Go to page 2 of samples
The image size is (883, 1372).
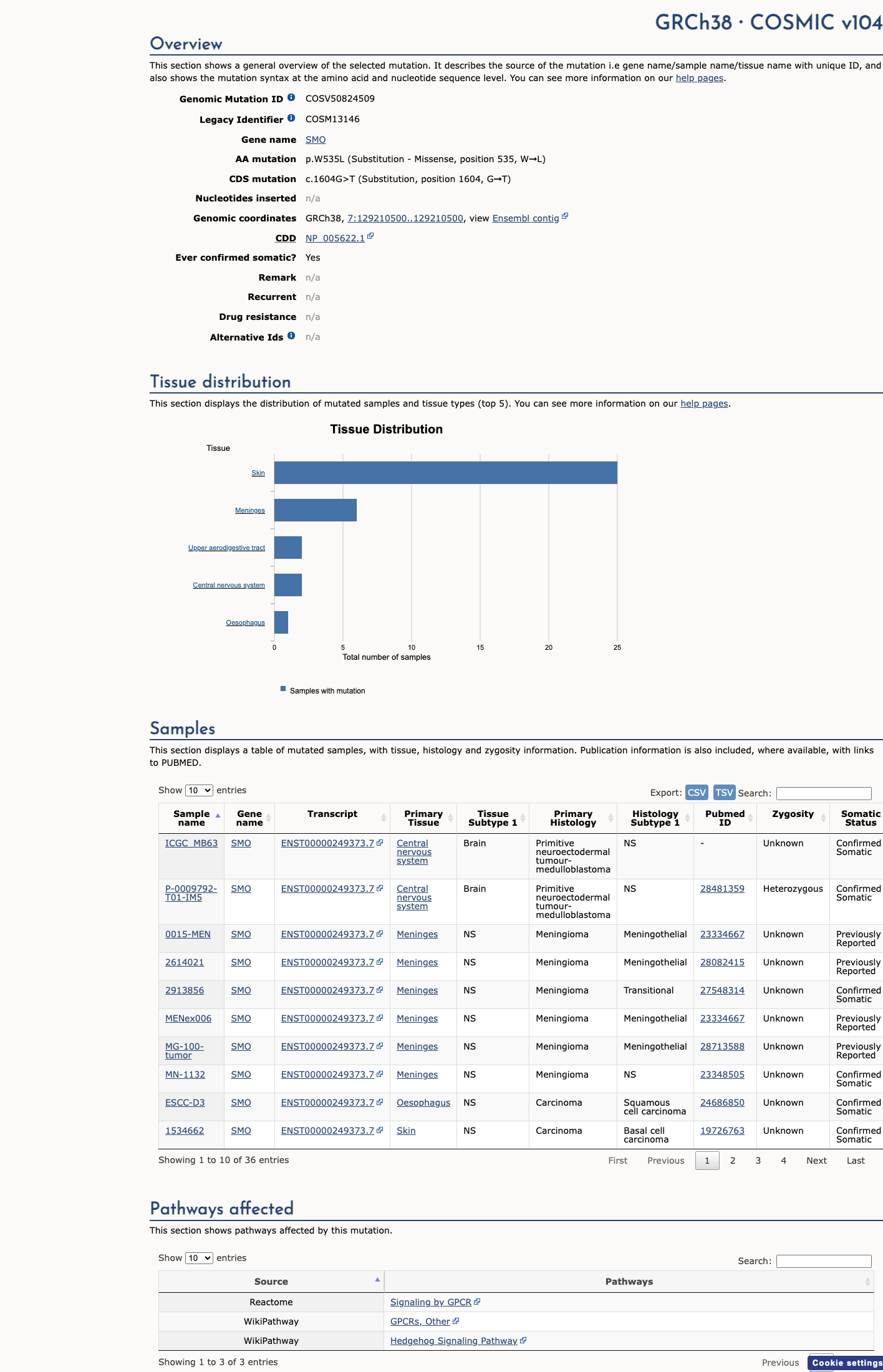point(733,1161)
